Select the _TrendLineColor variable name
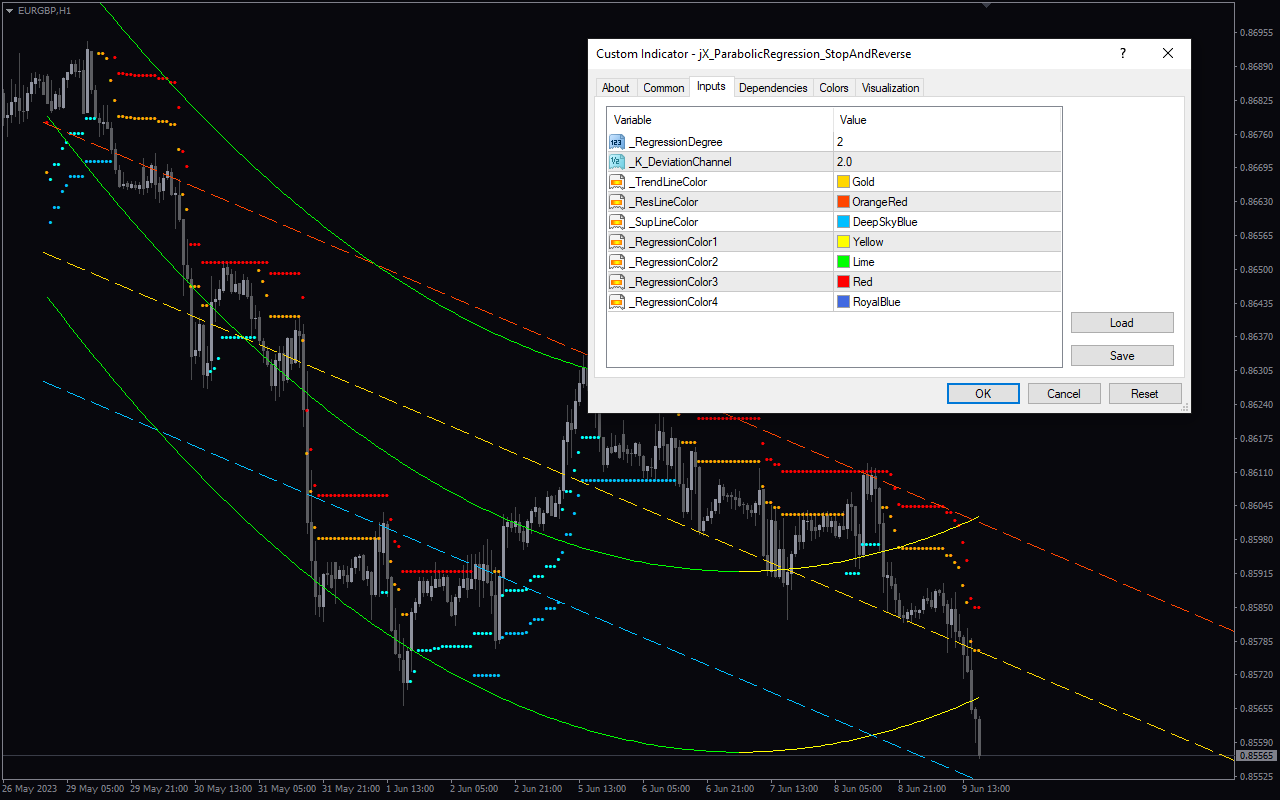The width and height of the screenshot is (1280, 800). coord(668,182)
